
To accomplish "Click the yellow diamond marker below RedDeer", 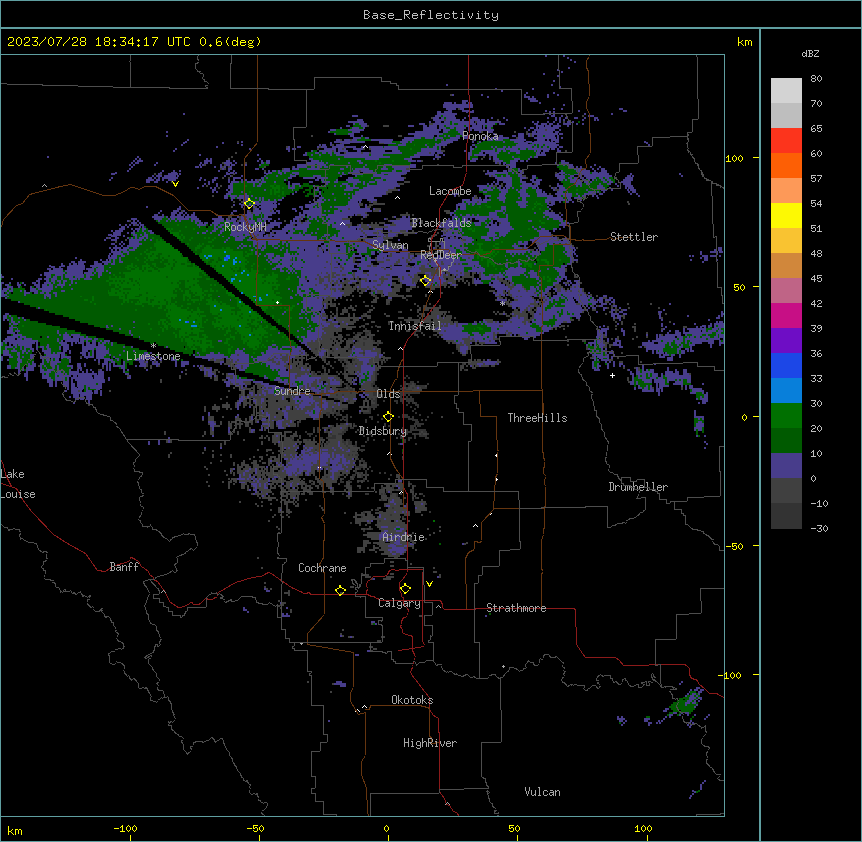I will pyautogui.click(x=425, y=281).
